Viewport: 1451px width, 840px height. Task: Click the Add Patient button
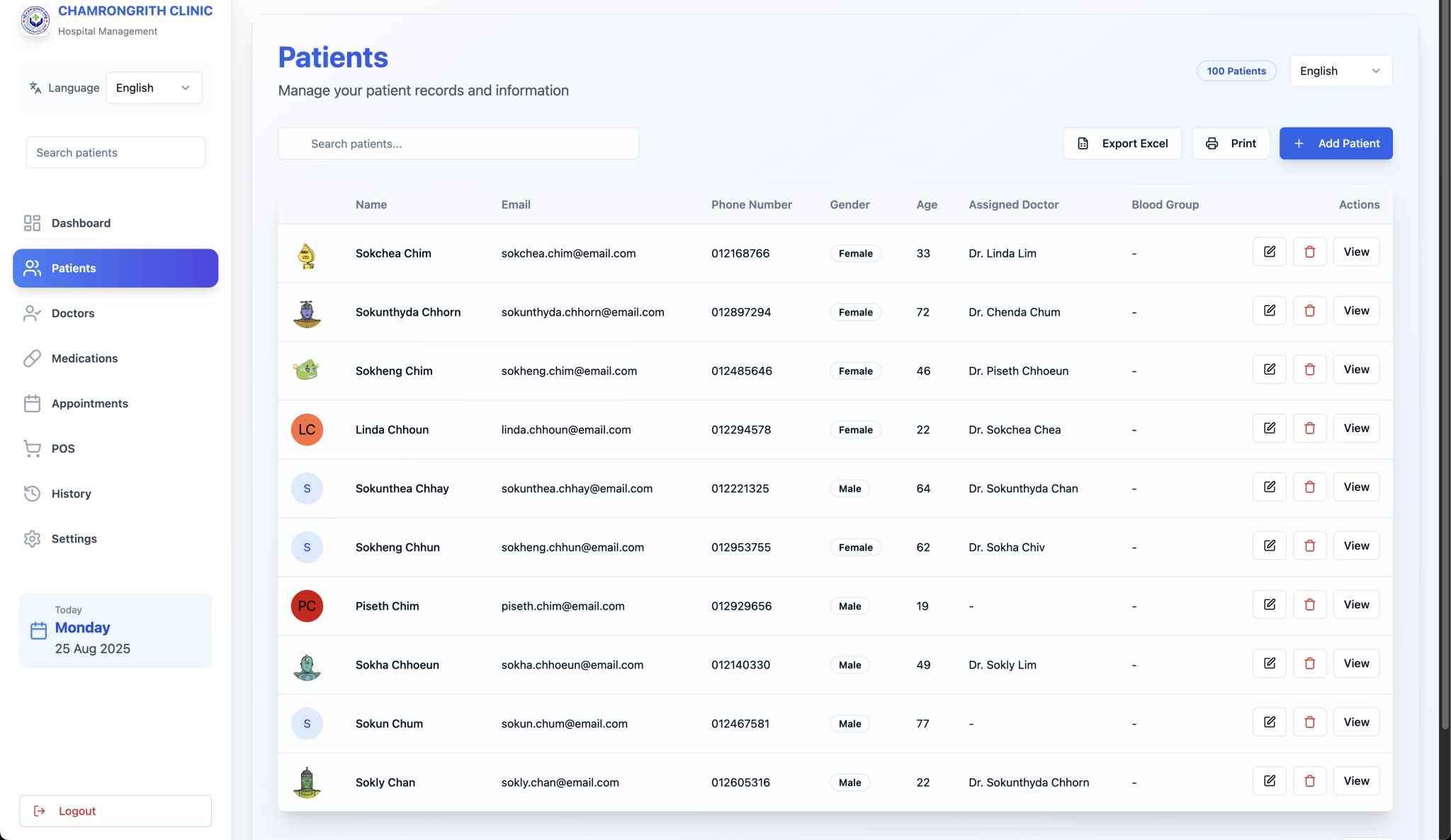coord(1336,143)
